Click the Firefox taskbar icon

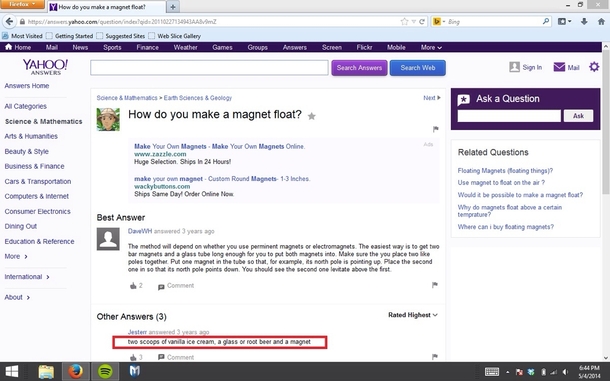(75, 371)
